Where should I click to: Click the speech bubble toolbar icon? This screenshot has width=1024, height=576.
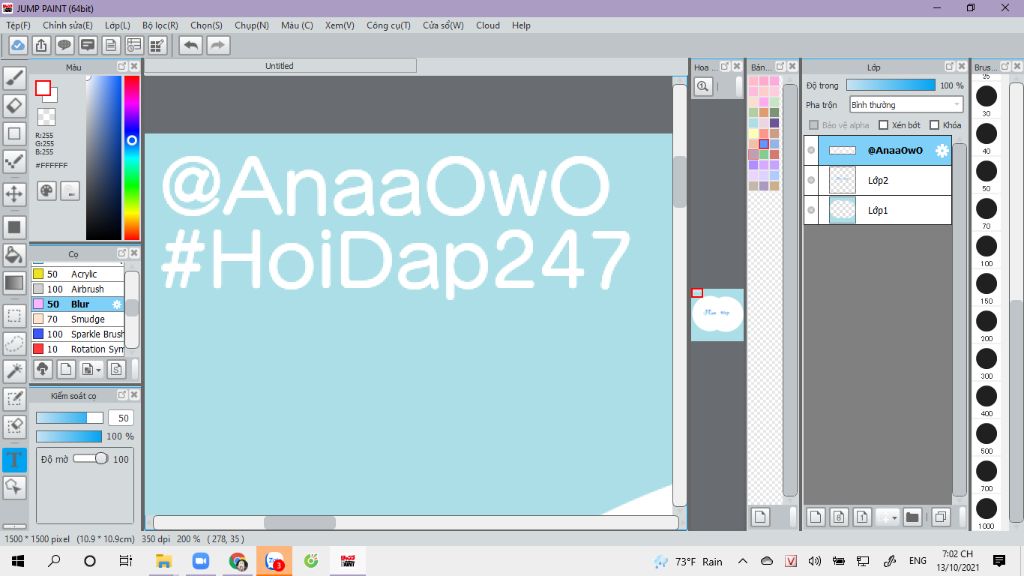coord(64,45)
